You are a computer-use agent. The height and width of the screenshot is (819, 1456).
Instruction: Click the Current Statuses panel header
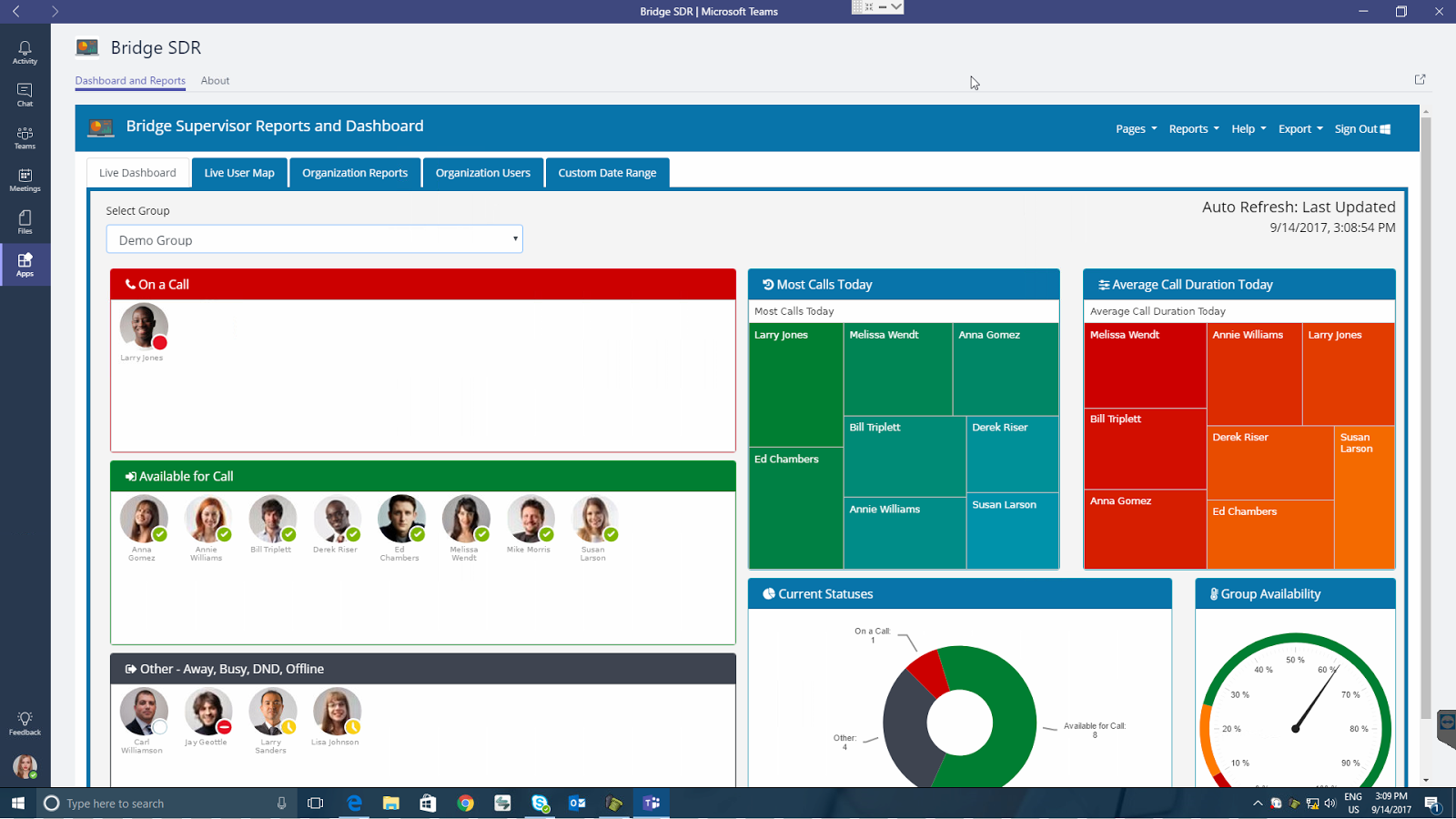960,594
